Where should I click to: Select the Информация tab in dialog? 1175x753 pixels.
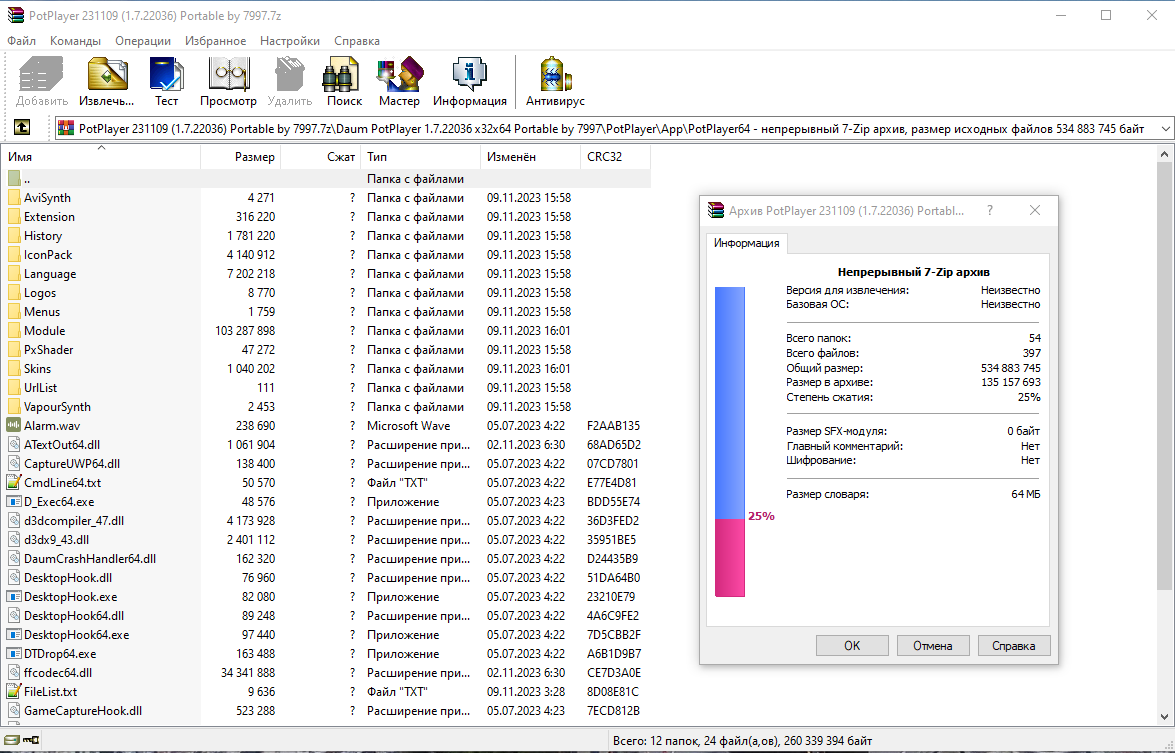(746, 243)
